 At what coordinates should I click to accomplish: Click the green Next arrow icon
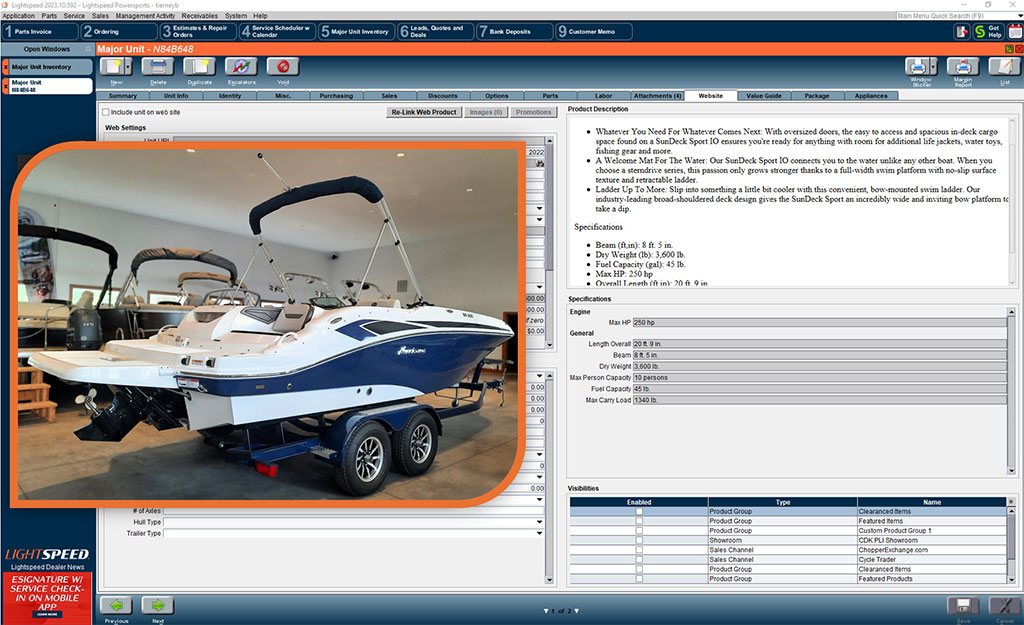(x=158, y=605)
